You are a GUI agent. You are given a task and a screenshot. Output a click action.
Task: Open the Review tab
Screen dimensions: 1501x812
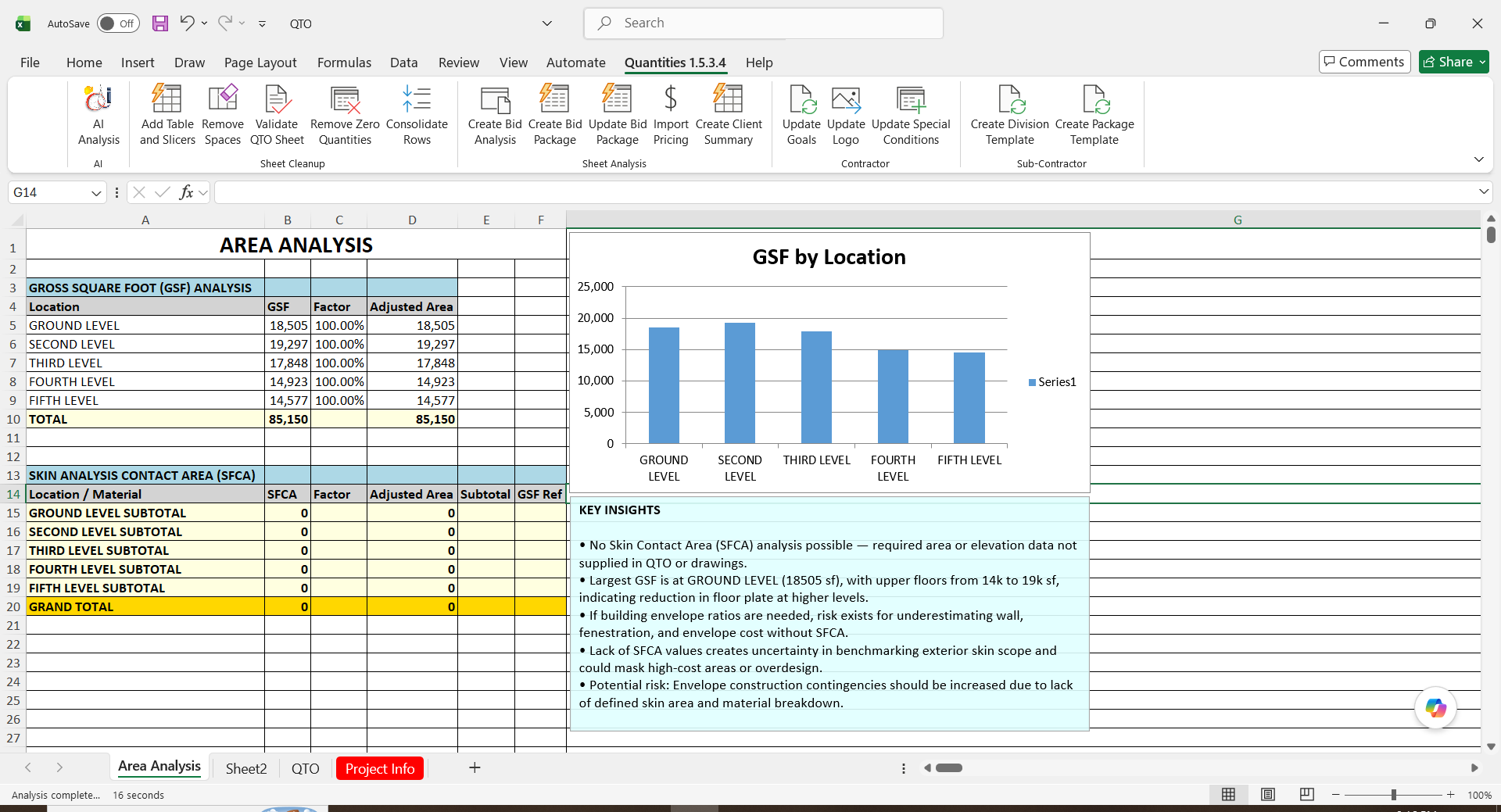[x=459, y=63]
